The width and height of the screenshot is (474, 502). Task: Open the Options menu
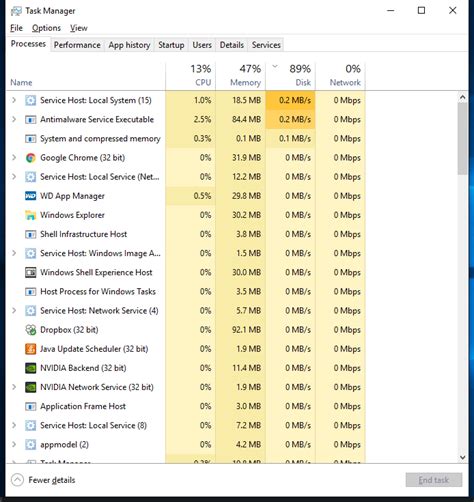tap(46, 28)
